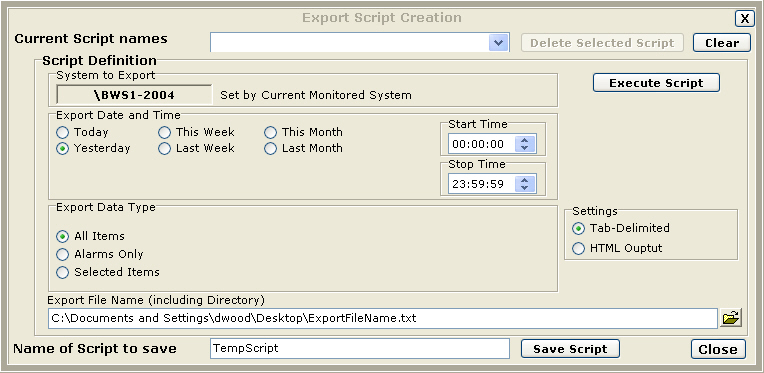Decrease Start Time with down arrow

click(x=524, y=148)
